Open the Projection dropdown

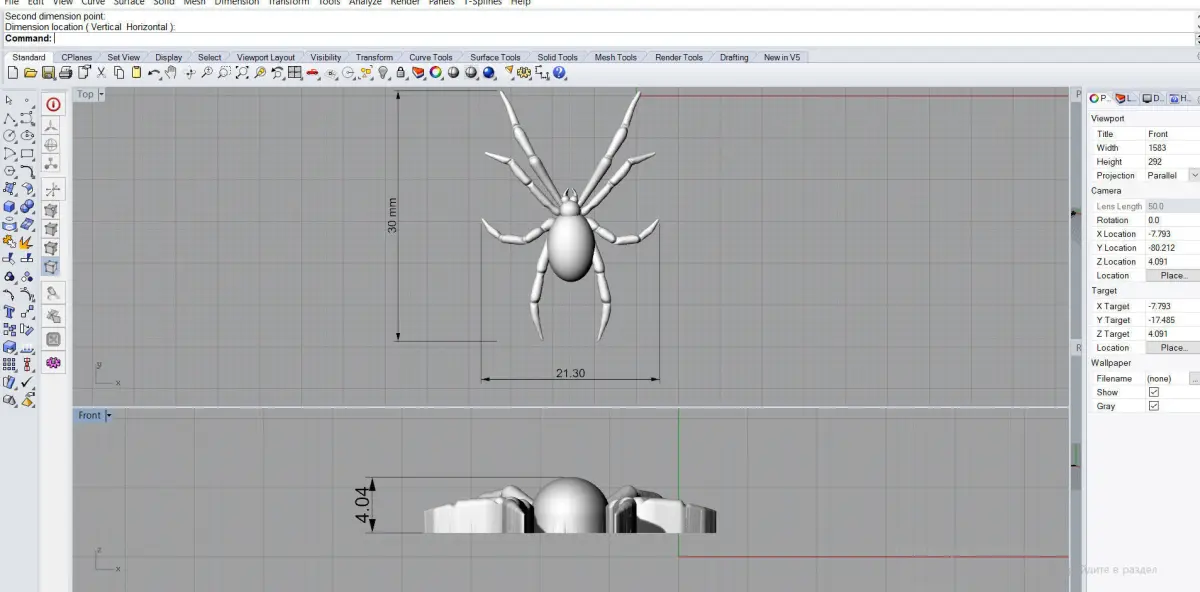coord(1193,175)
